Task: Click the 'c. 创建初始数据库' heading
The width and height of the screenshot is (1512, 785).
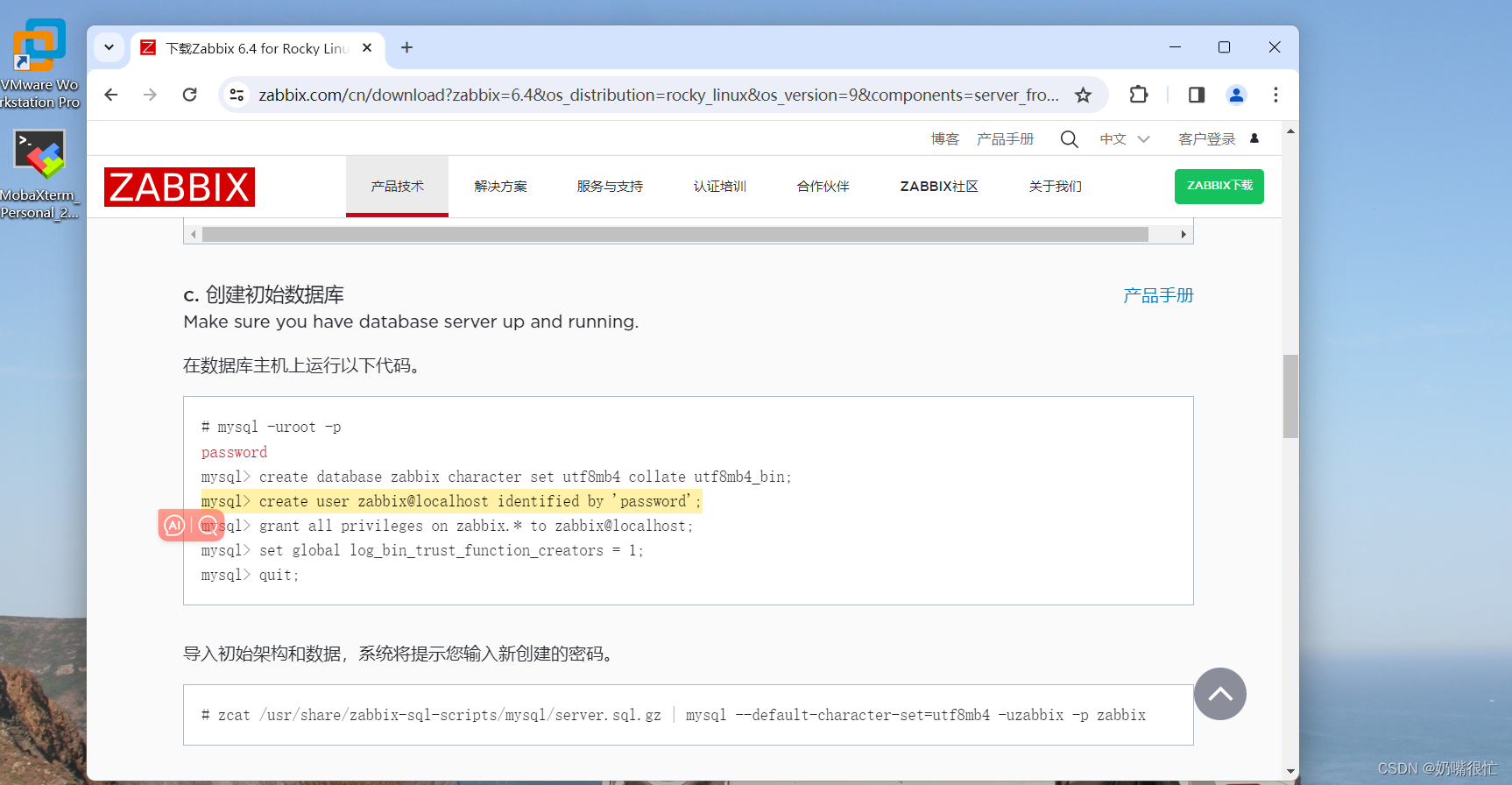Action: point(264,294)
